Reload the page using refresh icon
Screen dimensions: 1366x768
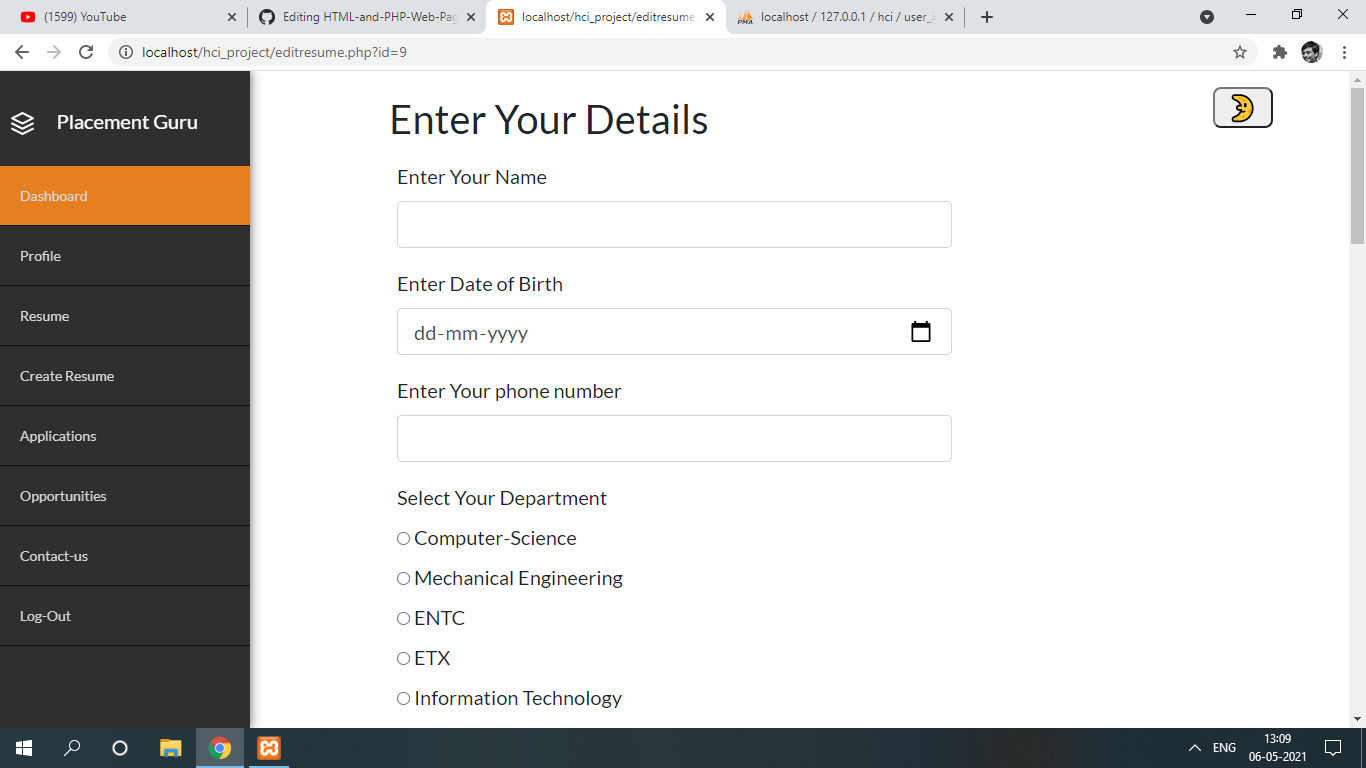[86, 52]
